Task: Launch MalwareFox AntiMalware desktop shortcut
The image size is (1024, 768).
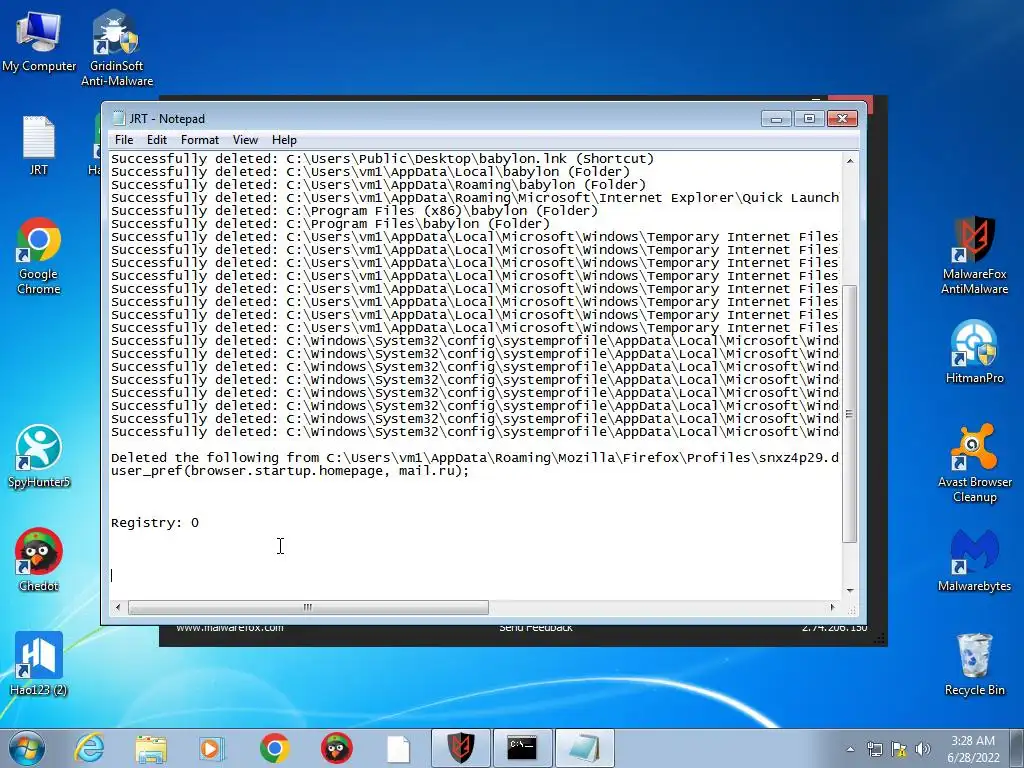Action: tap(974, 255)
